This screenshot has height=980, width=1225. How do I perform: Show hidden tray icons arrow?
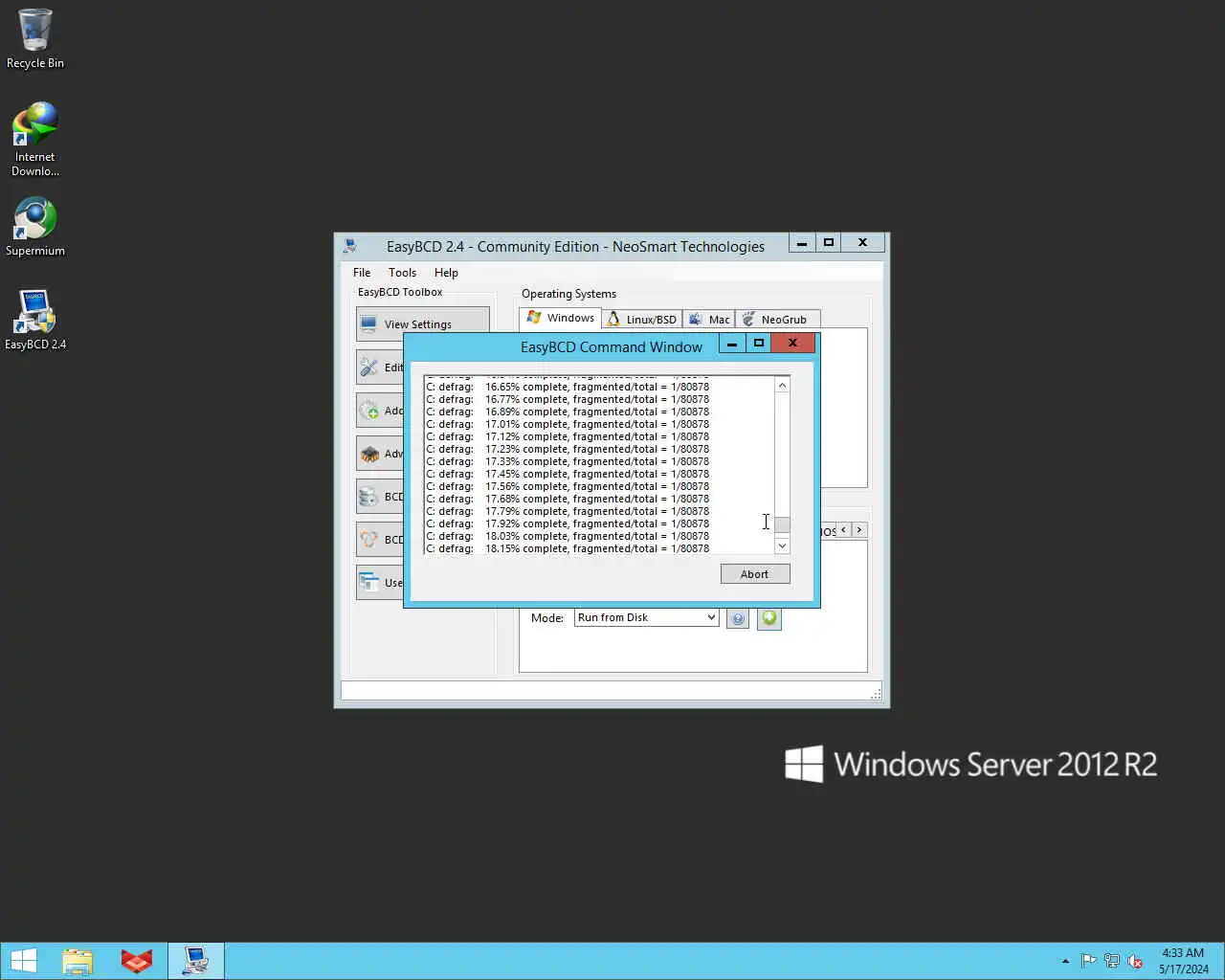pyautogui.click(x=1065, y=961)
